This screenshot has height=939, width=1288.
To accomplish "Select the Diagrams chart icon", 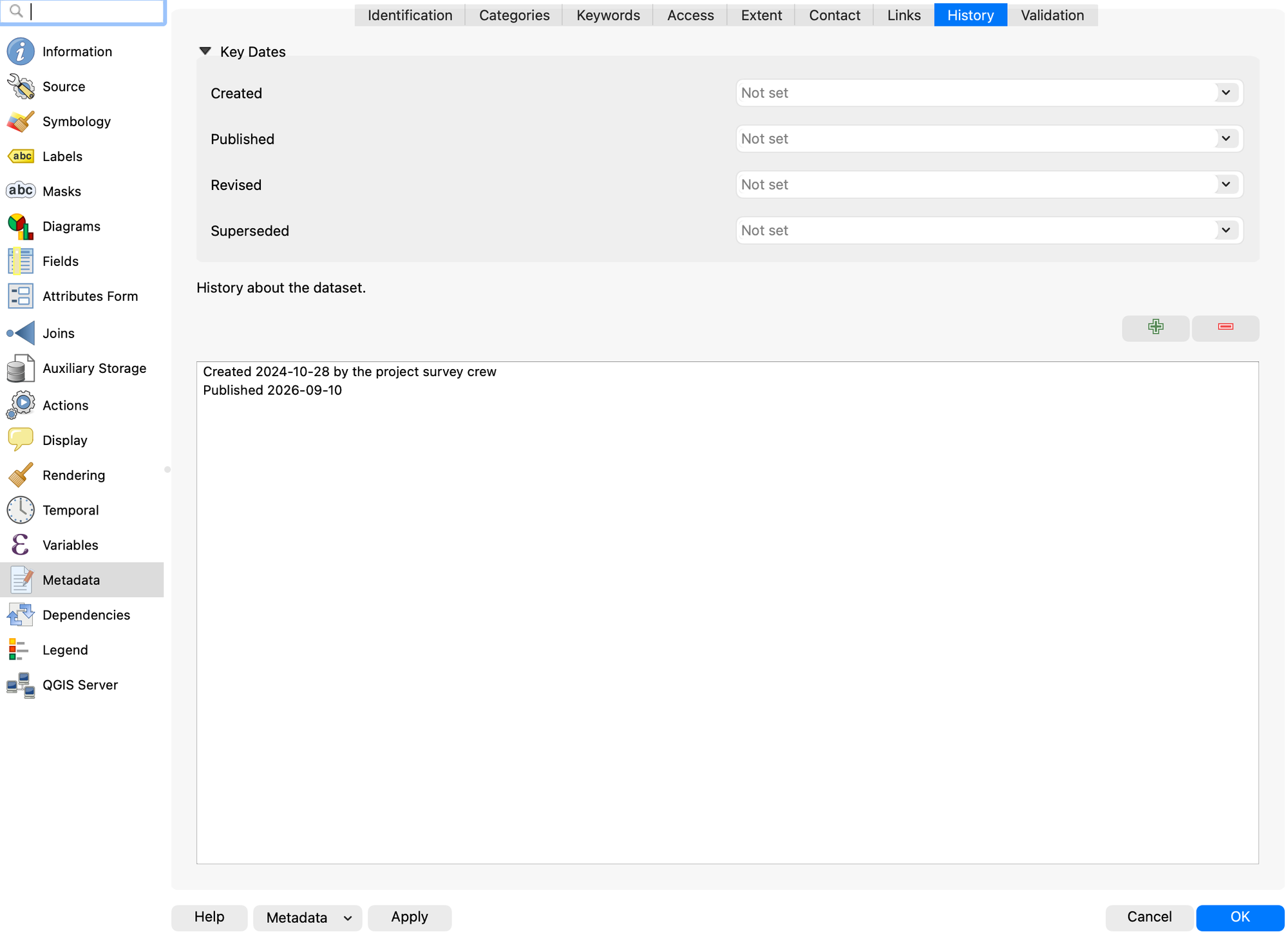I will tap(21, 226).
